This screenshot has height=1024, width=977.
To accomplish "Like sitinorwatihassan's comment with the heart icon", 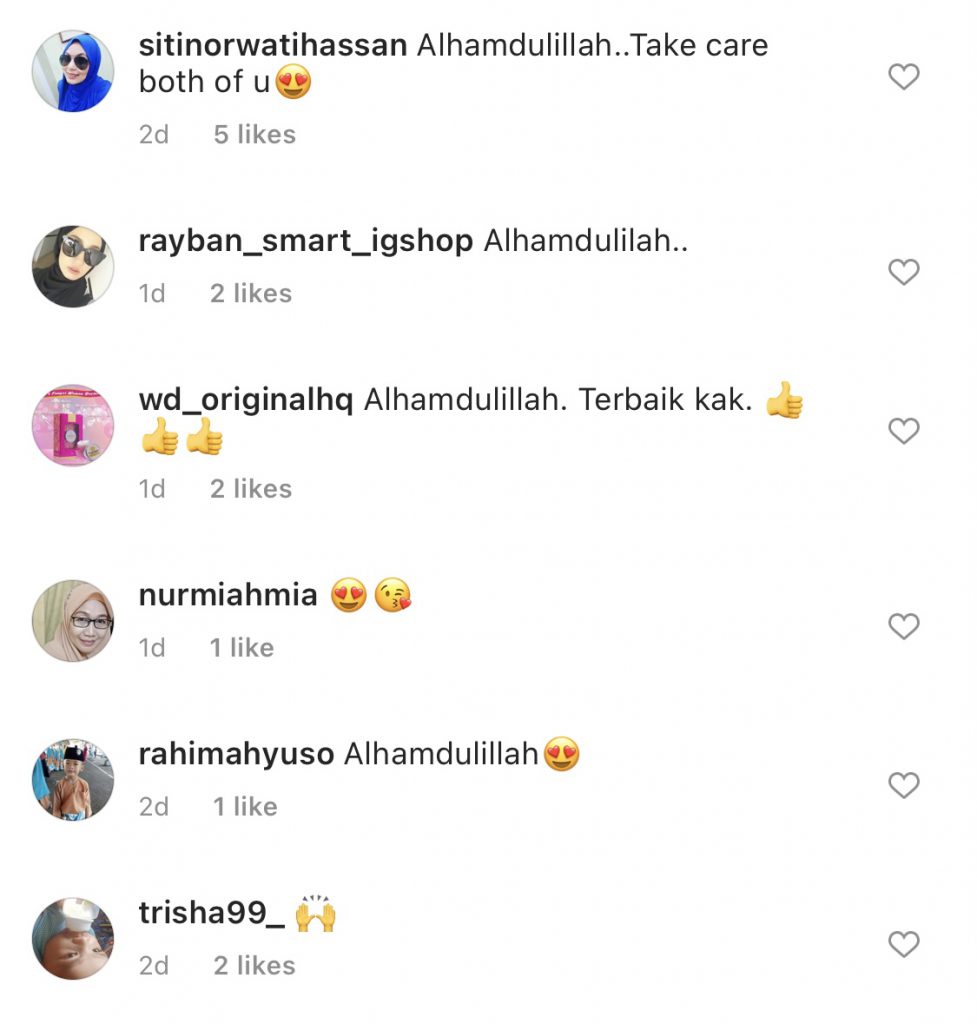I will click(x=904, y=76).
